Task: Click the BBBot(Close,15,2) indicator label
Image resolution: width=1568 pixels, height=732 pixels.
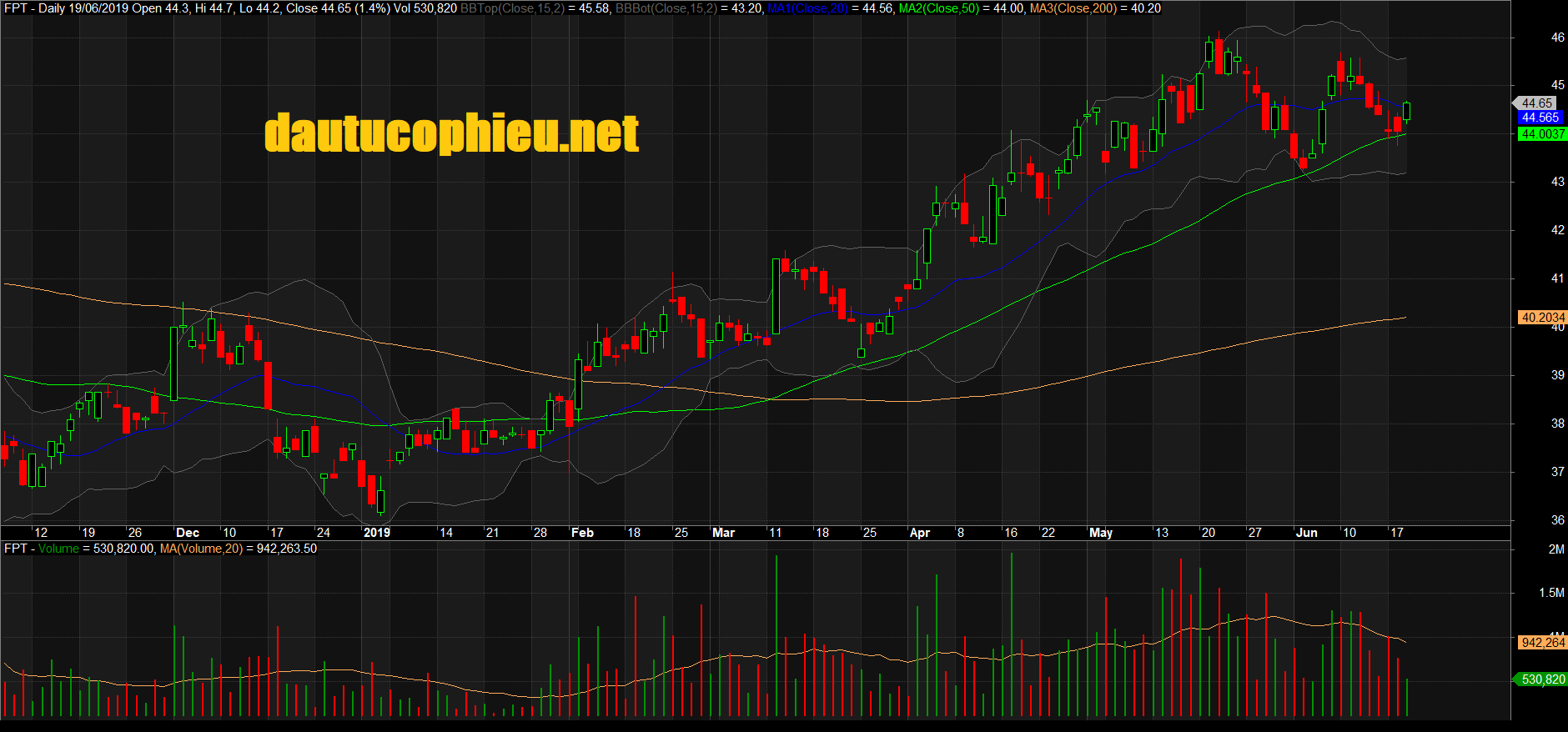Action: [666, 8]
